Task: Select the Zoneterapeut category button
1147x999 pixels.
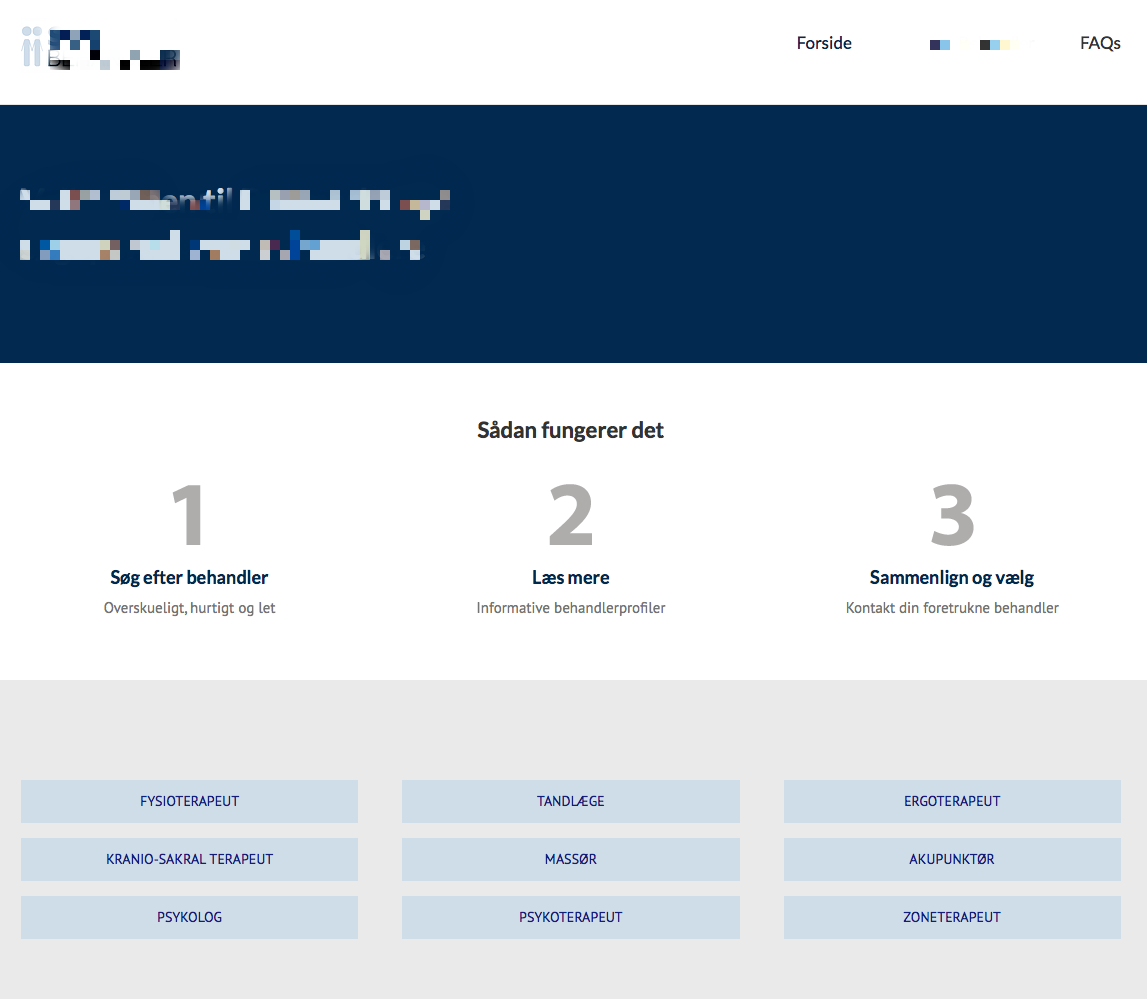Action: click(952, 917)
